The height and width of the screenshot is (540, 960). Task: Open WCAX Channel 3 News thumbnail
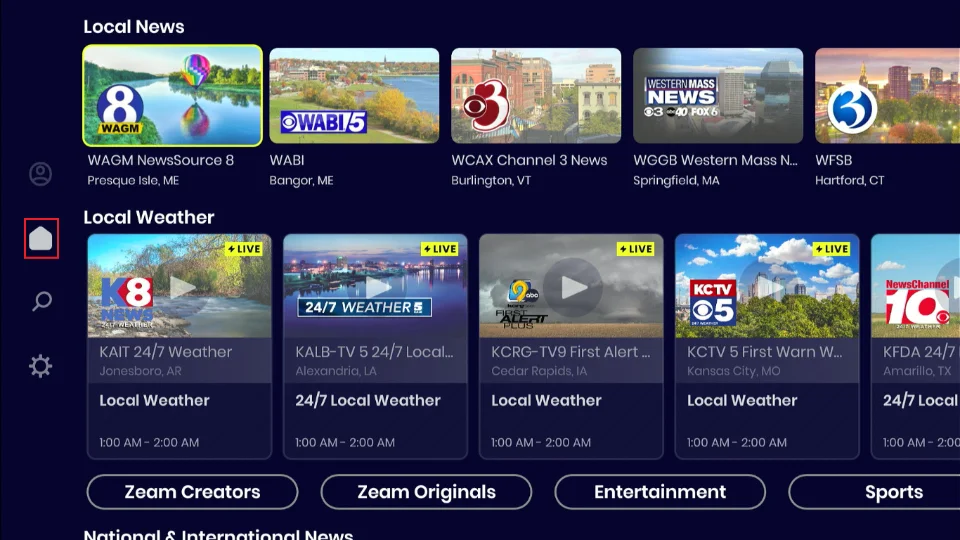(x=536, y=96)
